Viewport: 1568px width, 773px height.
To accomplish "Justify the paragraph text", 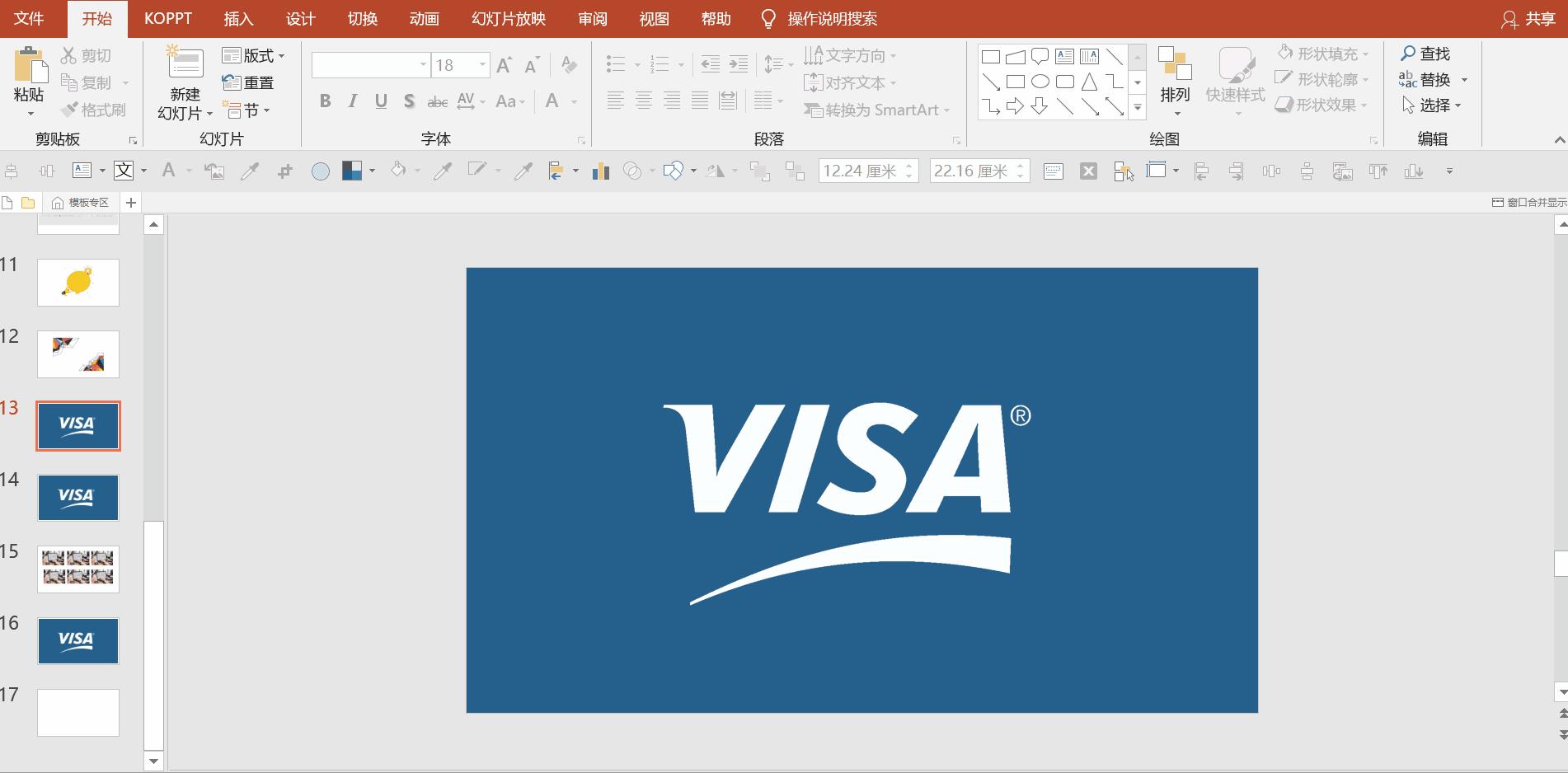I will coord(700,101).
